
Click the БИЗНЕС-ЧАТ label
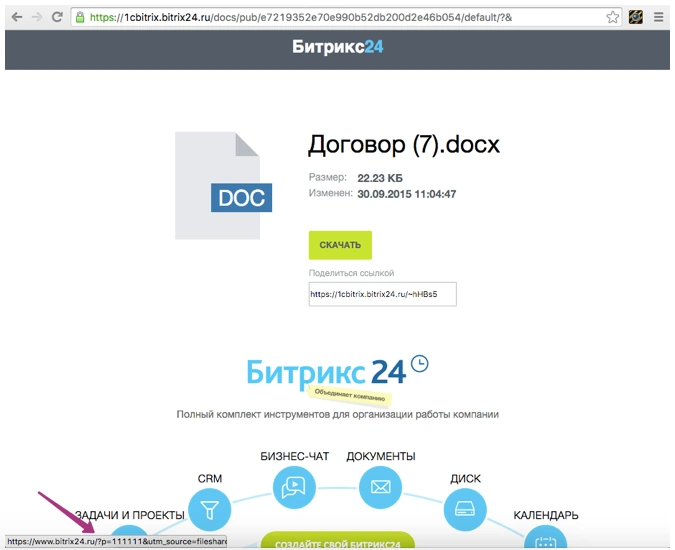pos(294,456)
